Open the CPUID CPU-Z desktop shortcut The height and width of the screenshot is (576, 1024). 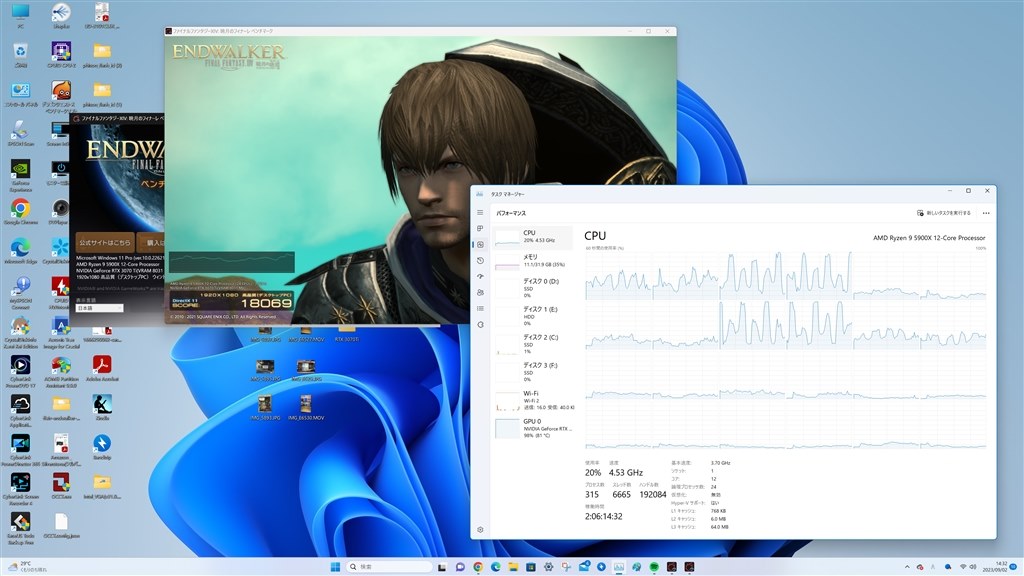[x=61, y=55]
